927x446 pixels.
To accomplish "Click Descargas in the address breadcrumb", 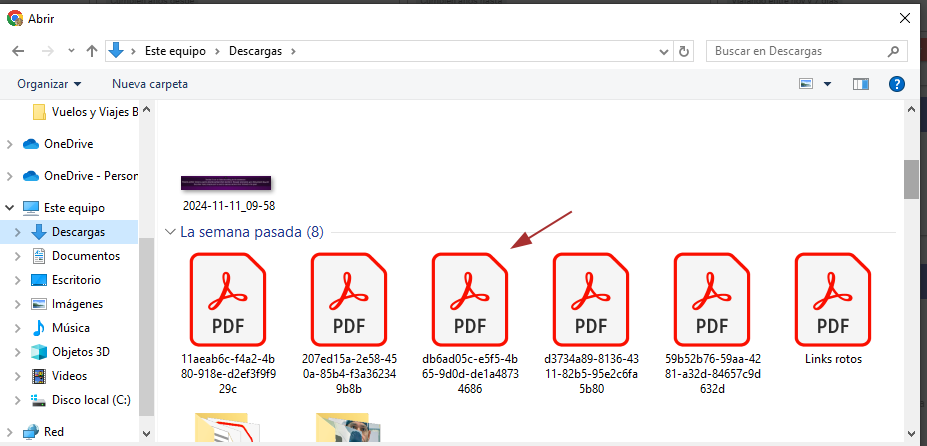I will [x=257, y=51].
